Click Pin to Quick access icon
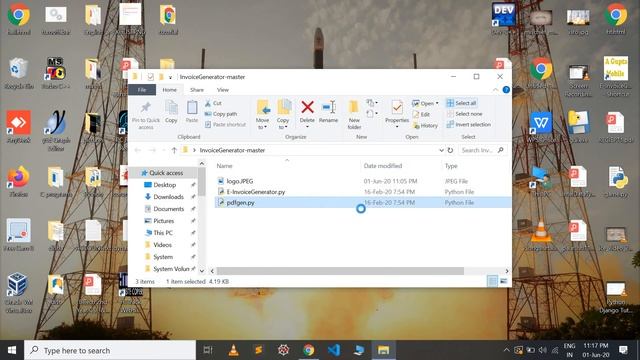This screenshot has height=360, width=640. pos(146,108)
